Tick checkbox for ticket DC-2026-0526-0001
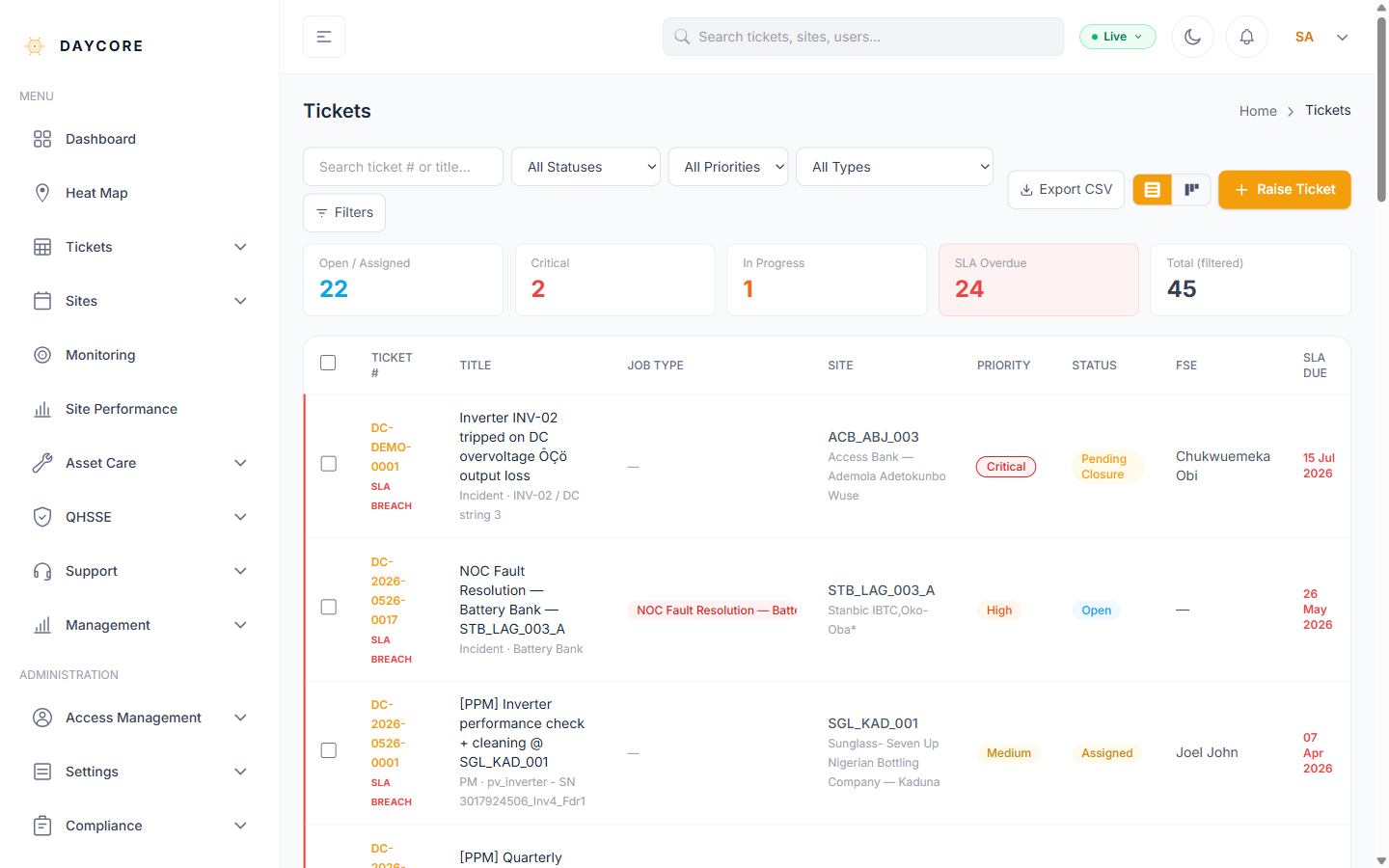 point(329,750)
